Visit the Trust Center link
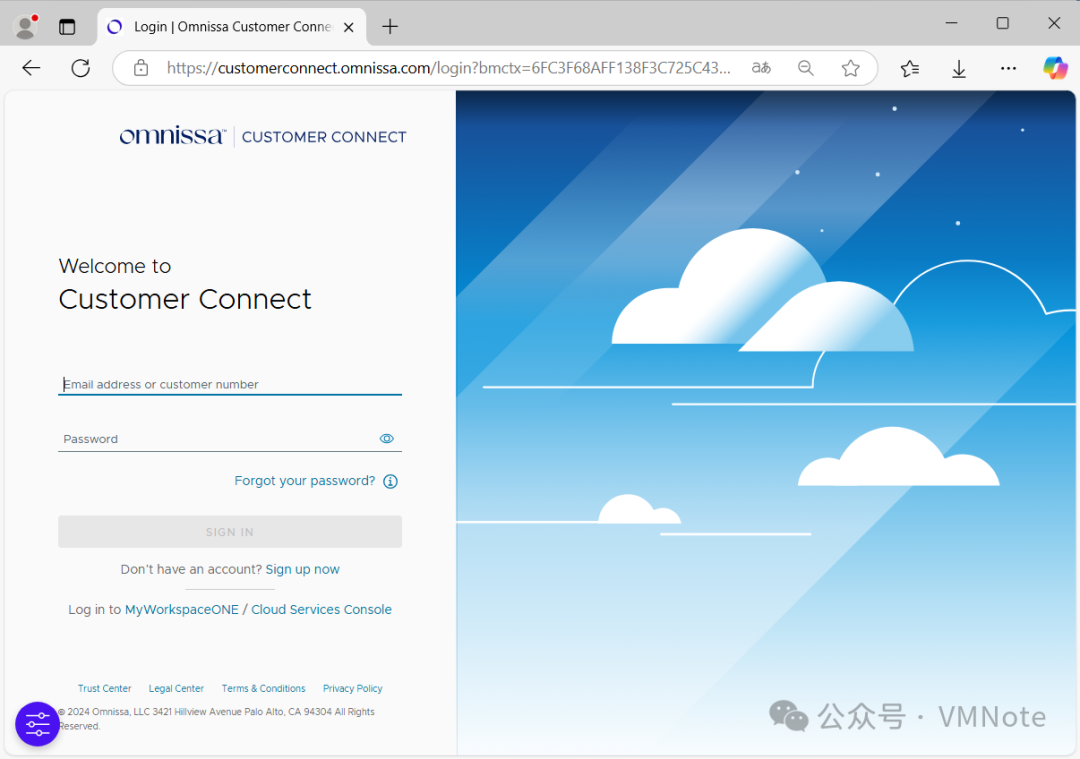This screenshot has width=1080, height=759. tap(104, 689)
